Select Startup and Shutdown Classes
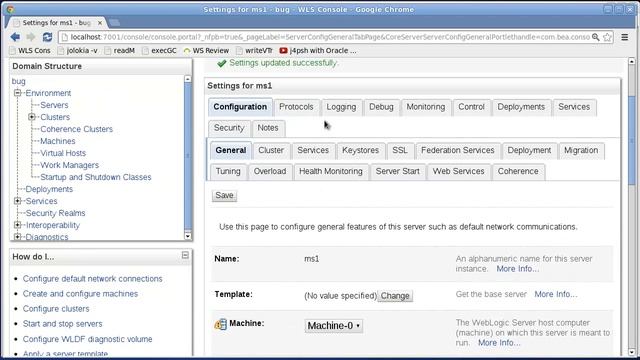Image resolution: width=640 pixels, height=360 pixels. click(96, 177)
